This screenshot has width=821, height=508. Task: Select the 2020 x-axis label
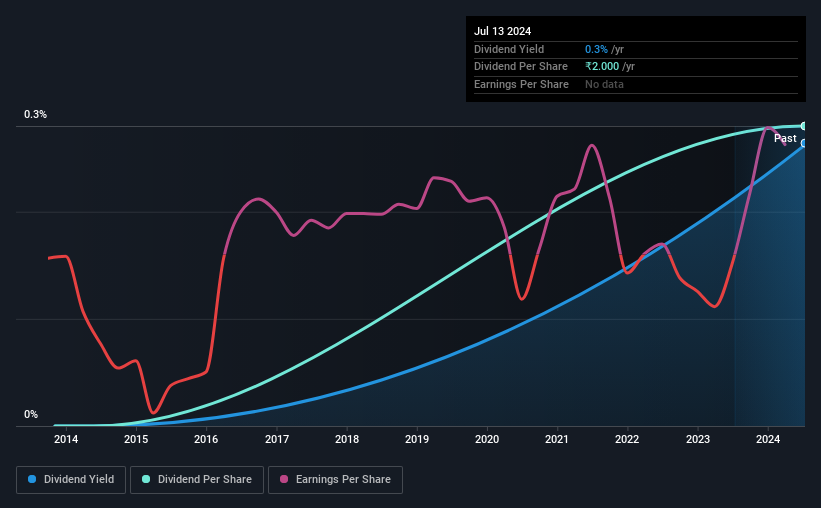[x=487, y=439]
